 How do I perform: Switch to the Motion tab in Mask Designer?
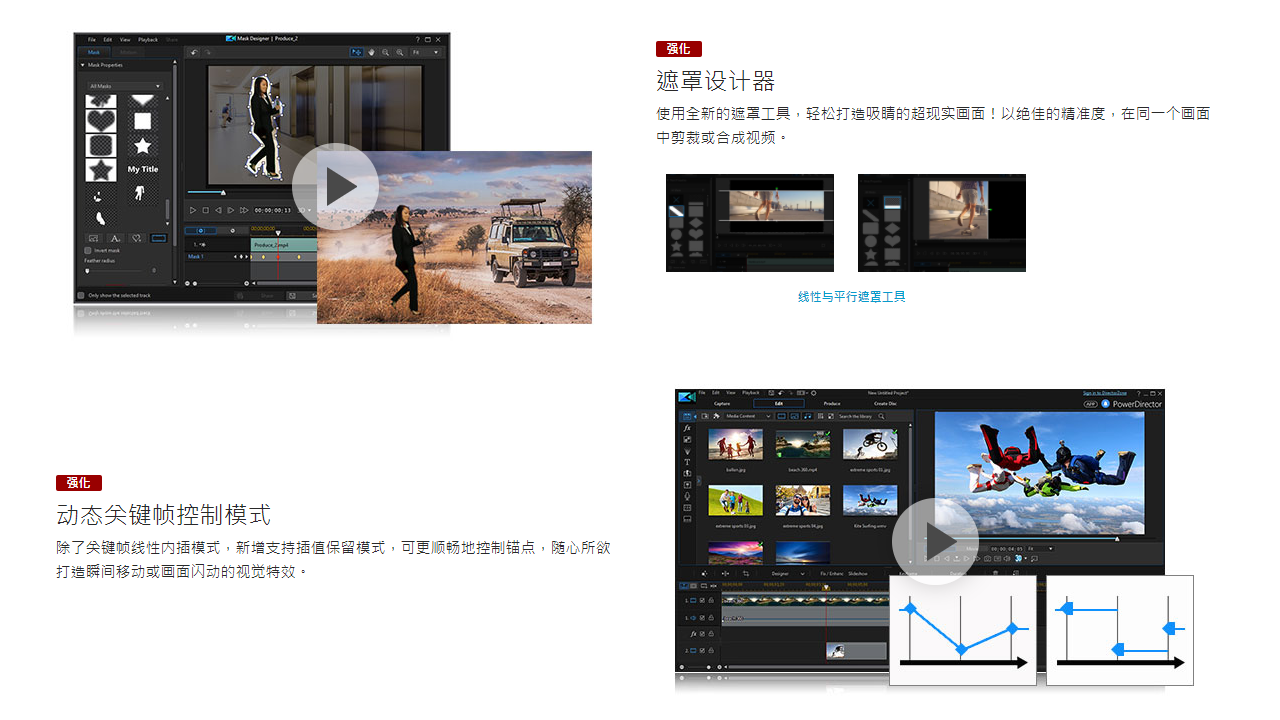(129, 50)
